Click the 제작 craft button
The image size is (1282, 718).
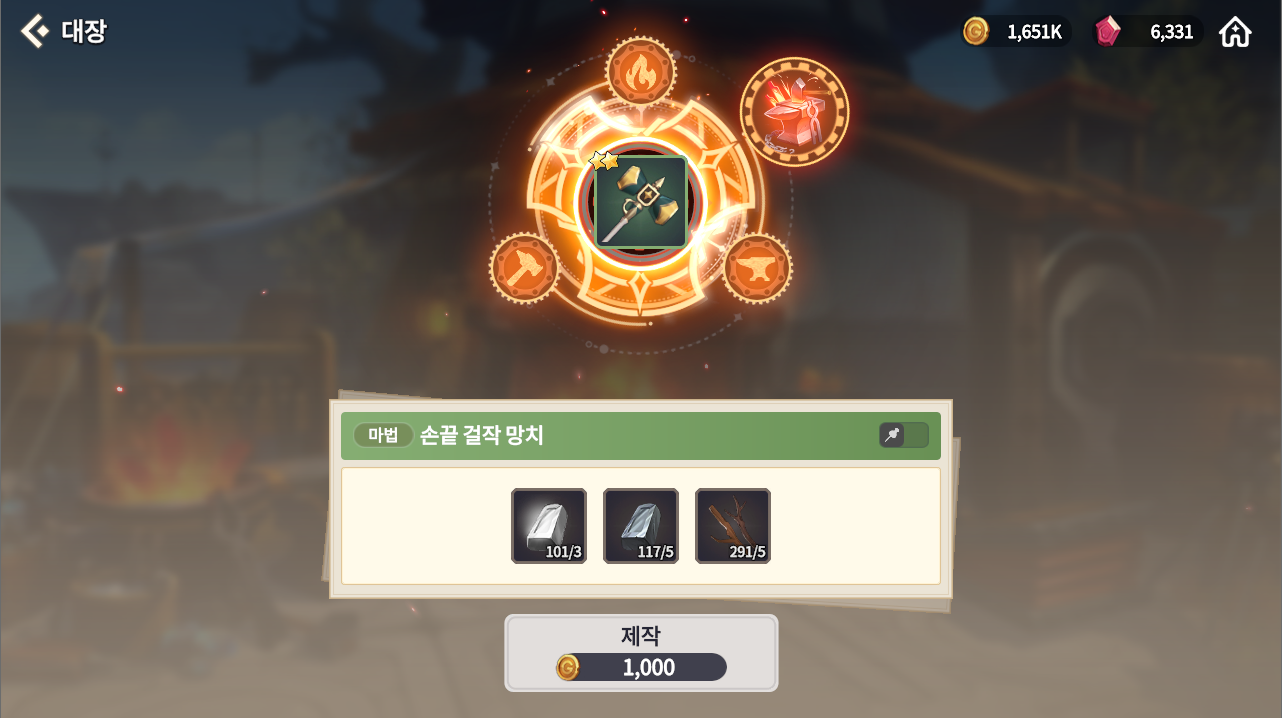[x=641, y=653]
